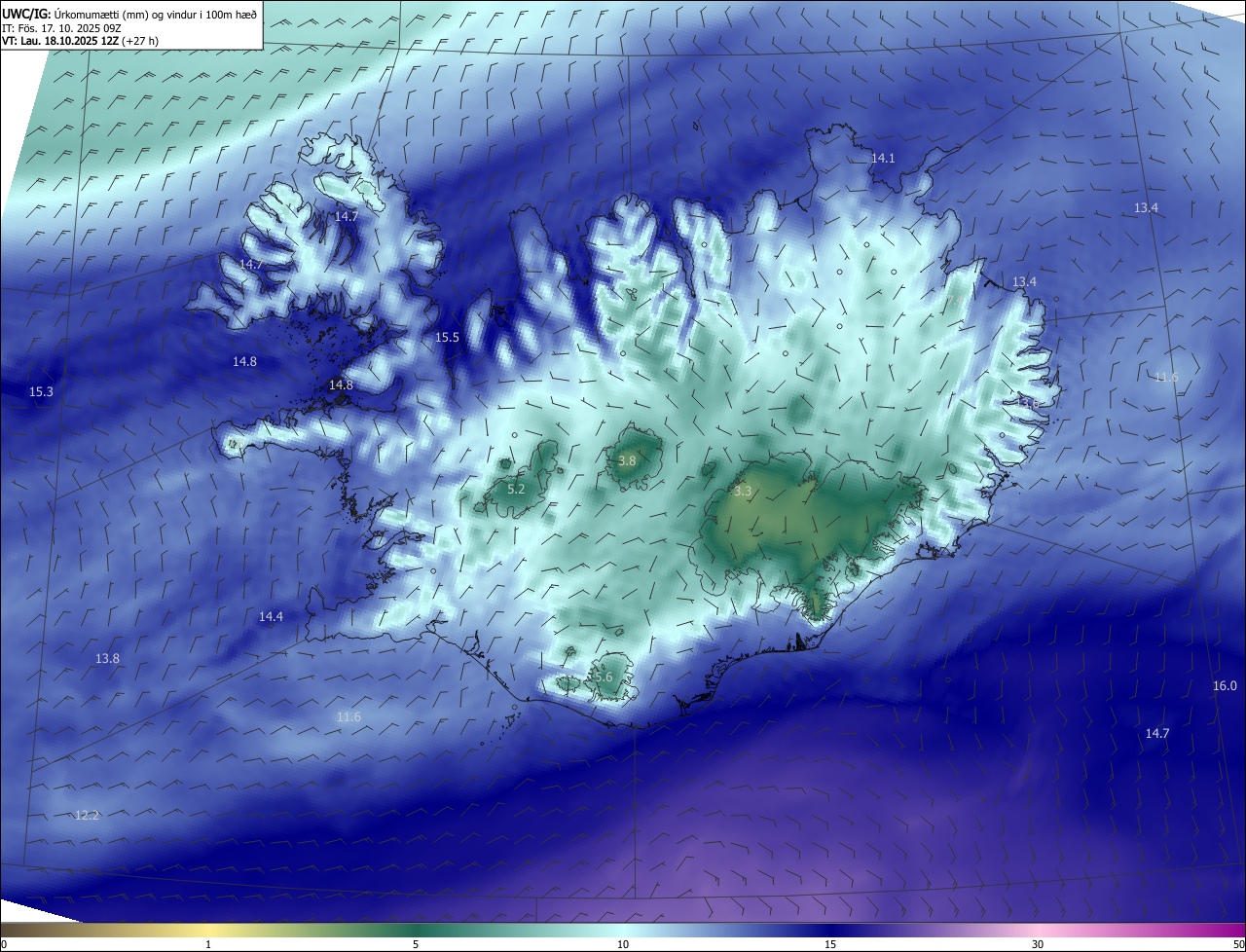Click the colour scale tick label 50
The width and height of the screenshot is (1246, 952).
[x=1238, y=944]
